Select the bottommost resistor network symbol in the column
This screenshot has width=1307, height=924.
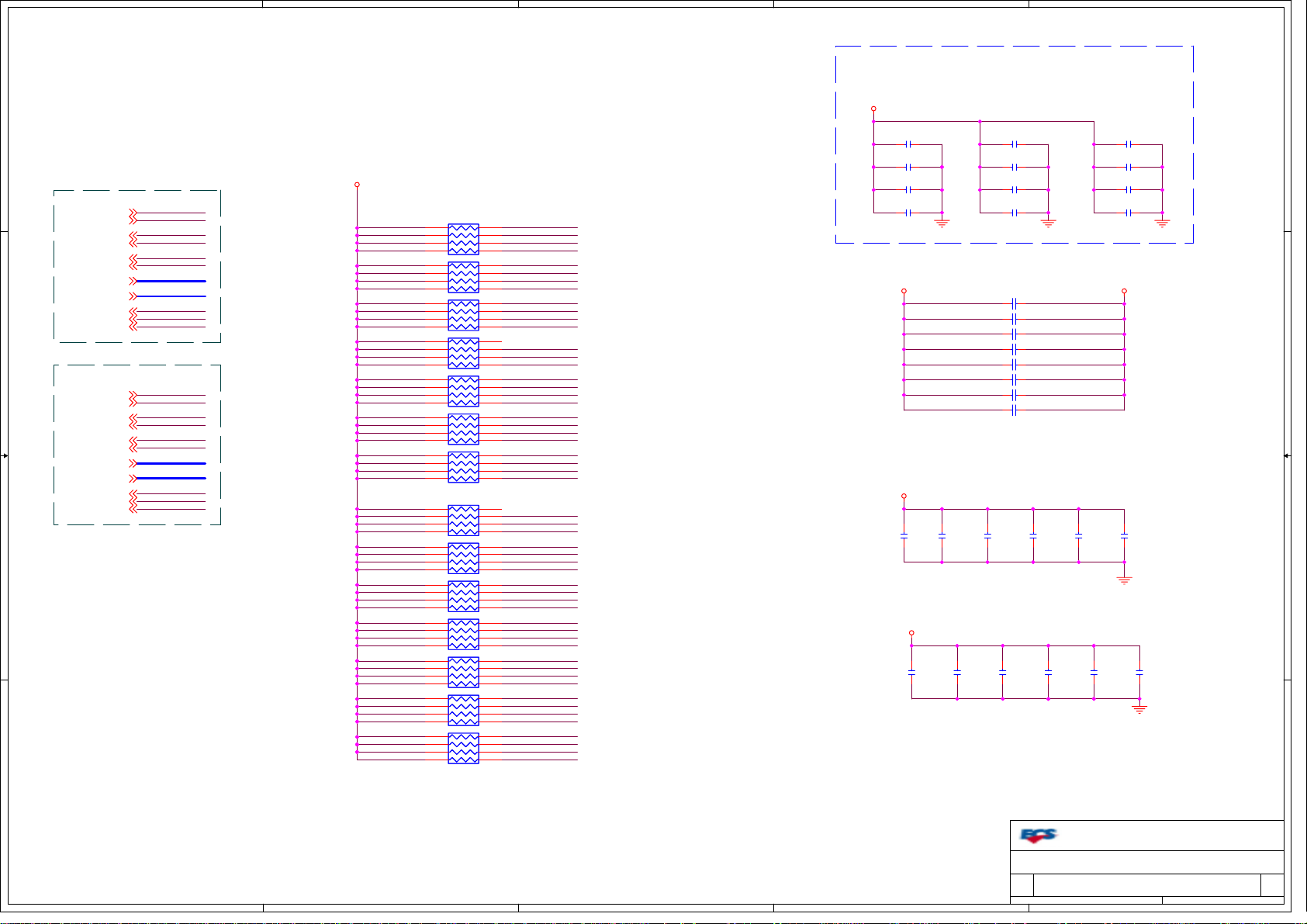coord(463,748)
